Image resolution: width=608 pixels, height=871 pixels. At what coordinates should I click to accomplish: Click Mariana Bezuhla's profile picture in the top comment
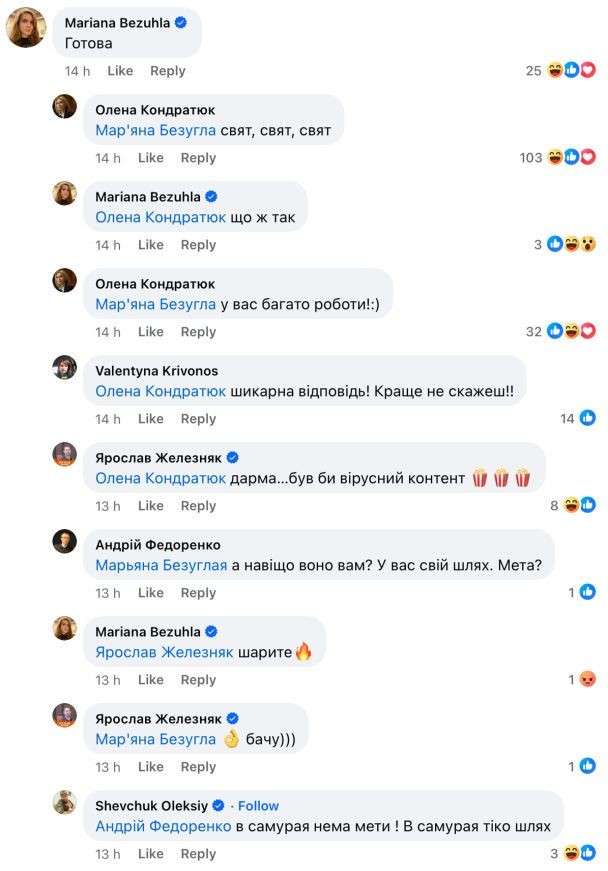tap(26, 28)
